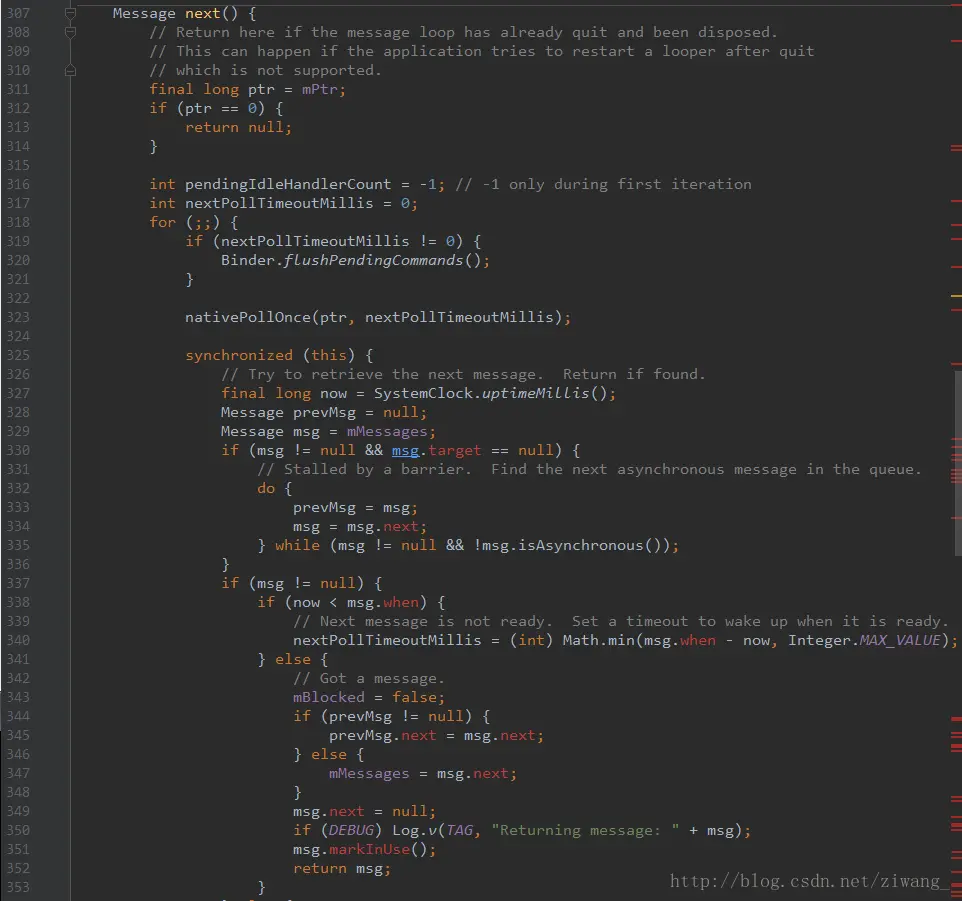Click isAsynchronous call on line 335
Viewport: 962px width, 901px height.
click(580, 546)
